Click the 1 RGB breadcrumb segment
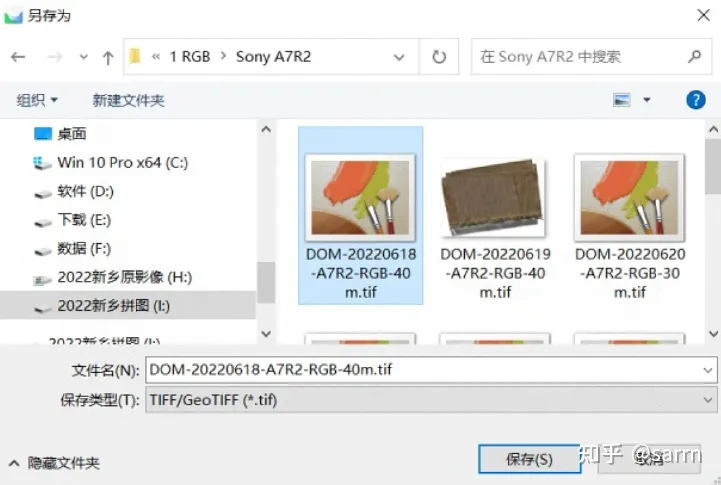This screenshot has width=721, height=485. [x=190, y=57]
